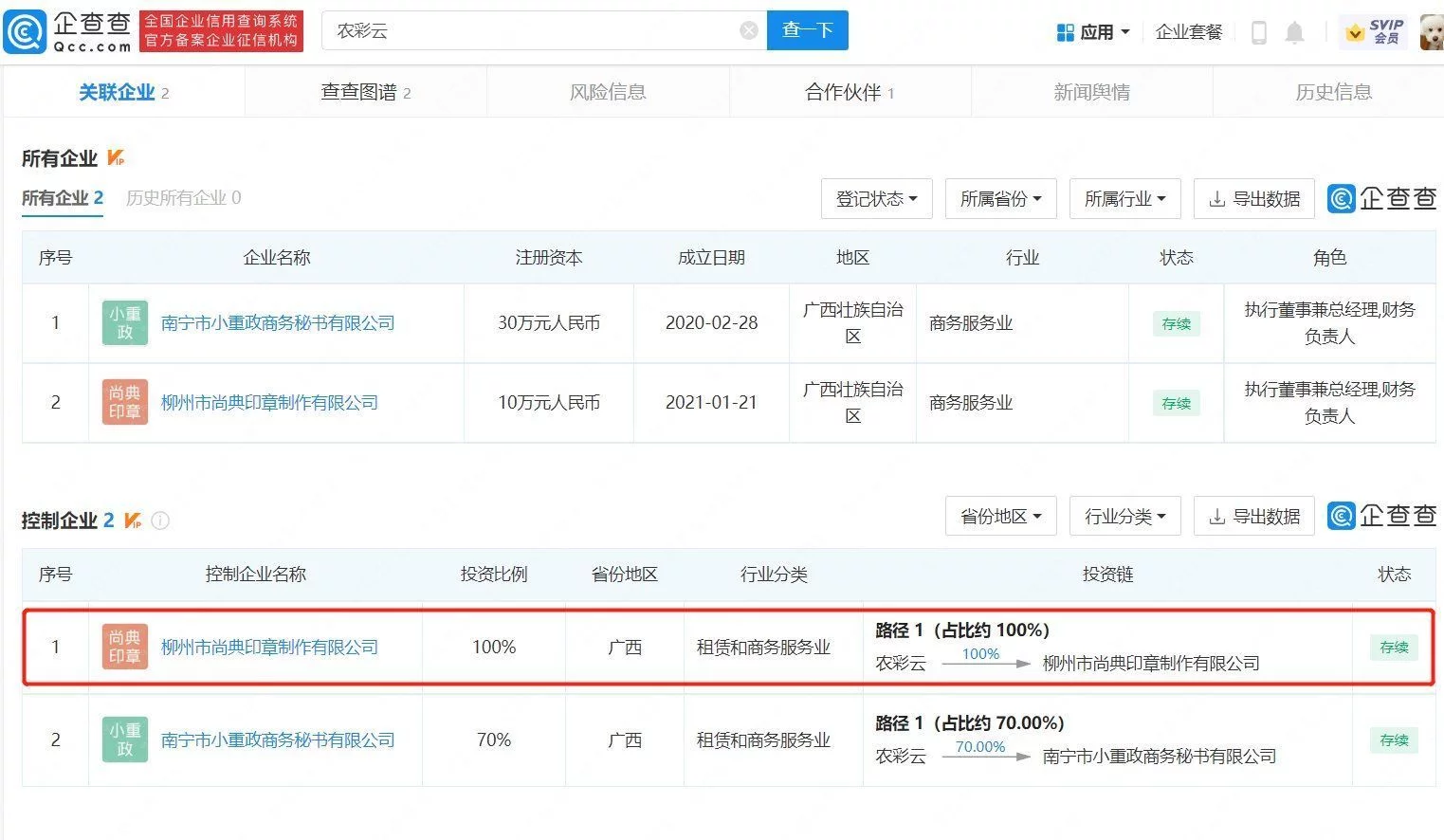Click the 70% investment ratio cell

click(494, 740)
